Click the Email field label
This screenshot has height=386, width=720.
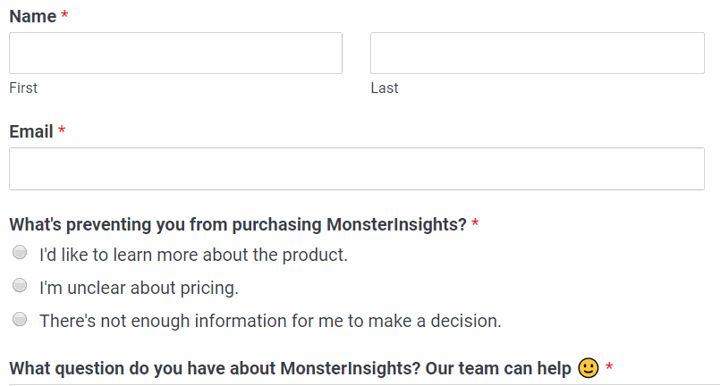(31, 132)
